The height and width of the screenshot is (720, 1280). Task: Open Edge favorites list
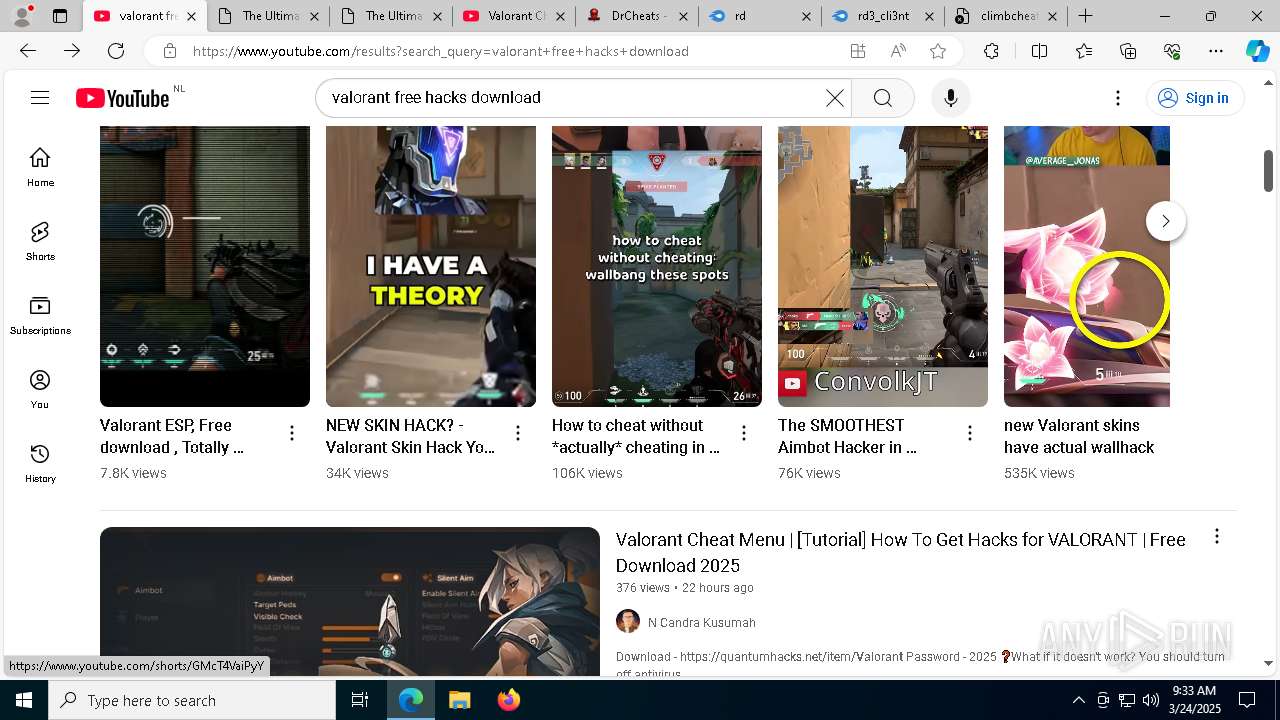[1084, 51]
